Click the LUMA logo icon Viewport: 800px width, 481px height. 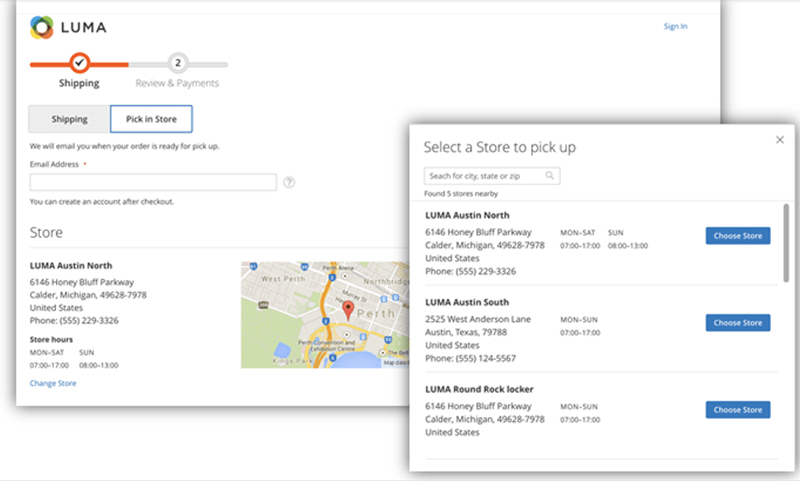[x=42, y=28]
